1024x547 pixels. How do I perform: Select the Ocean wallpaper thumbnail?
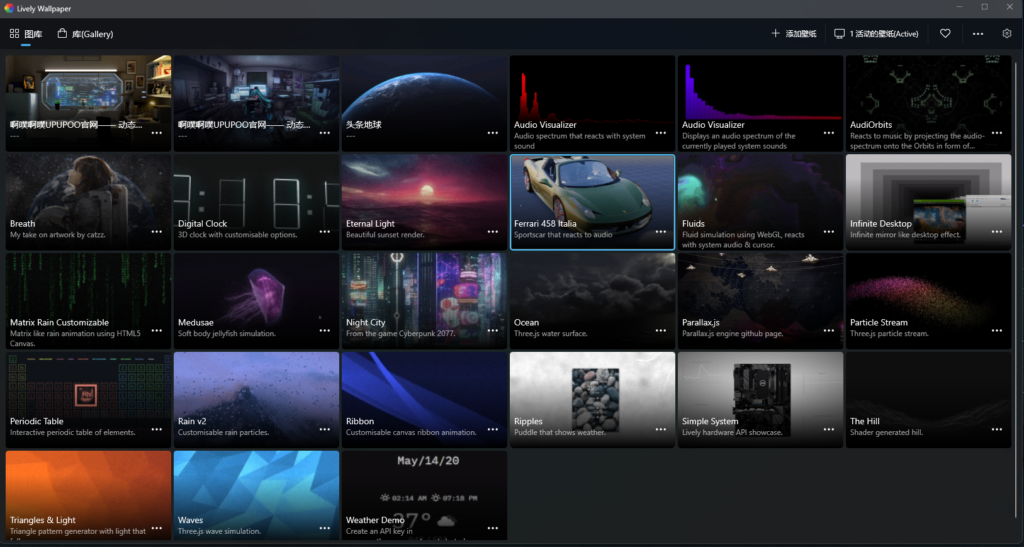(x=592, y=301)
